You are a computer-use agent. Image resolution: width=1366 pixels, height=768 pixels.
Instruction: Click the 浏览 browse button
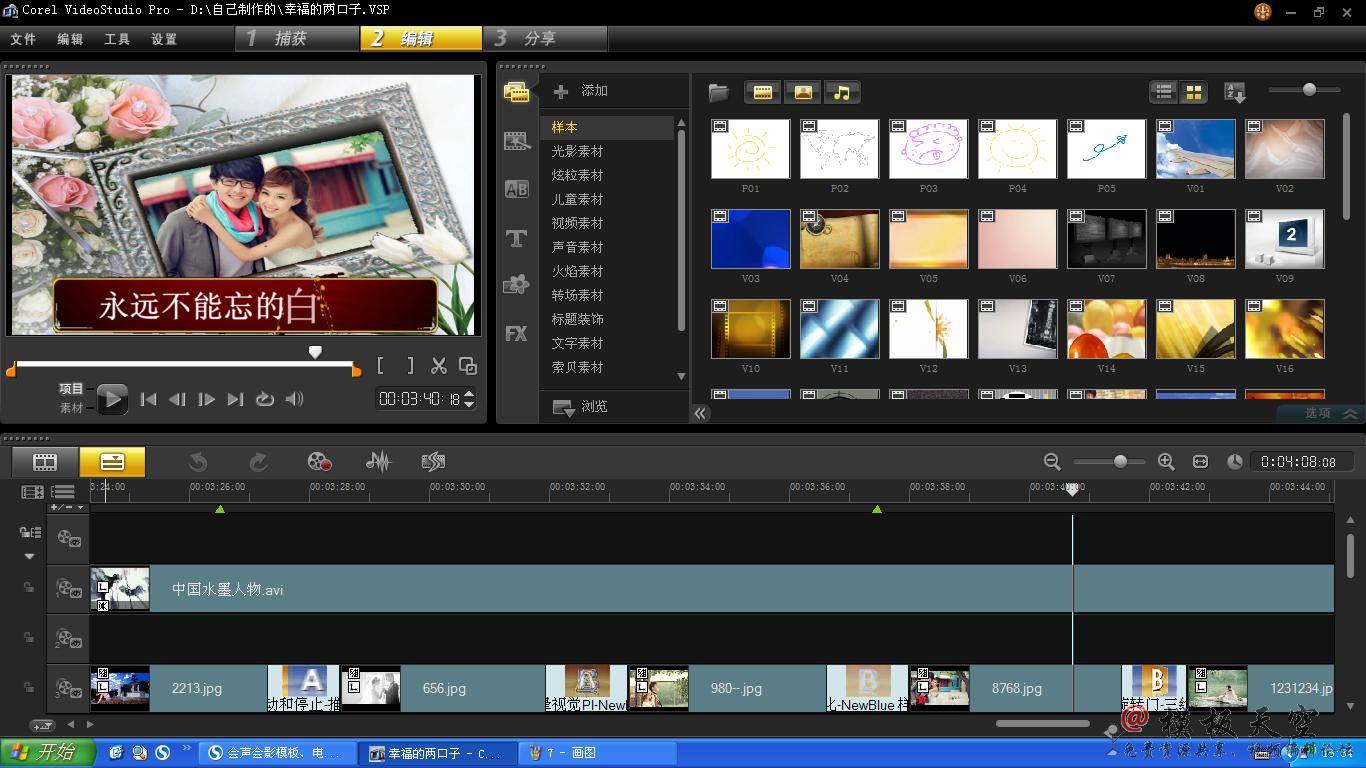point(581,407)
